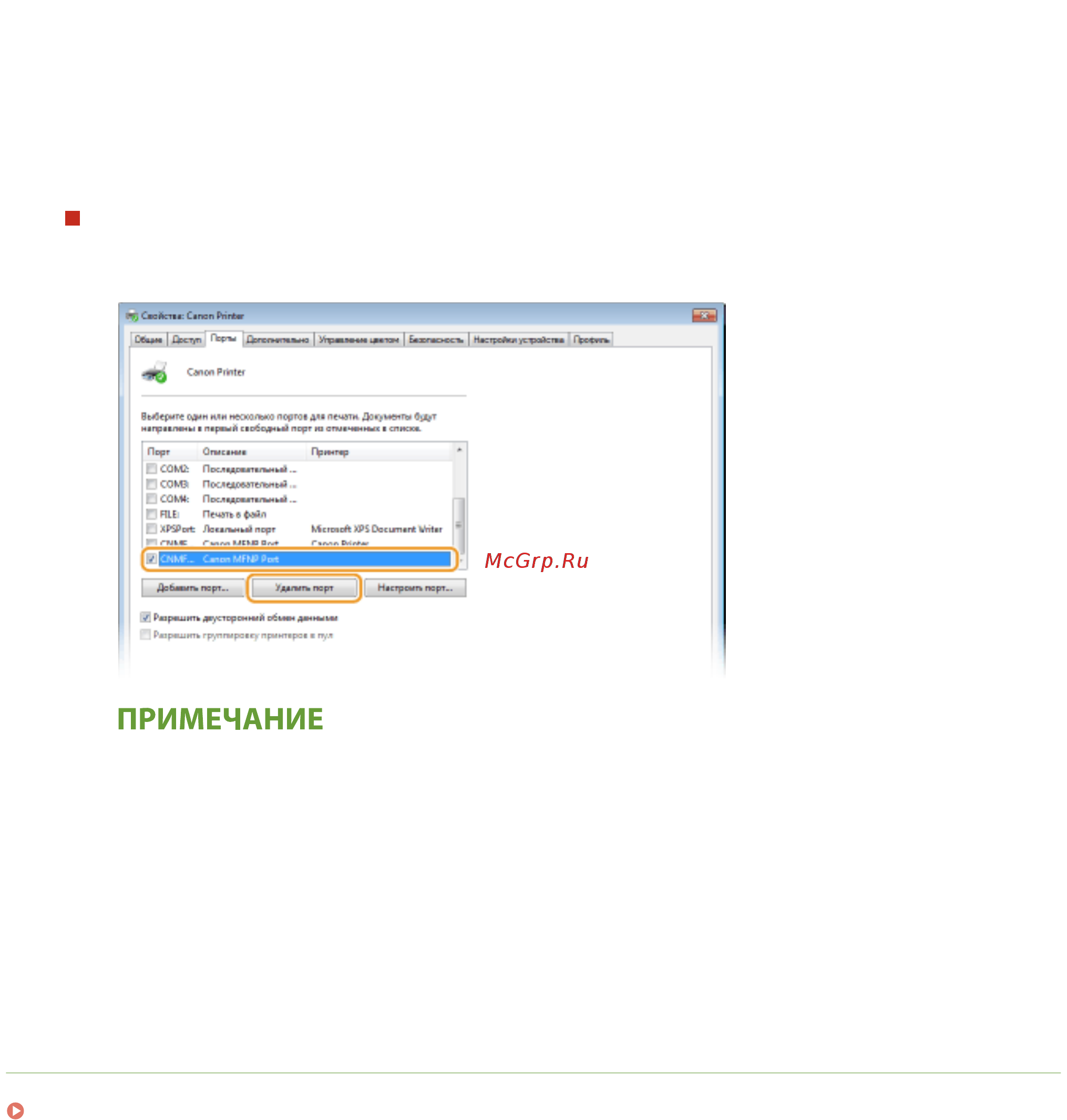Check the COM4 port checkbox
This screenshot has height=1120, width=1067.
coord(151,499)
